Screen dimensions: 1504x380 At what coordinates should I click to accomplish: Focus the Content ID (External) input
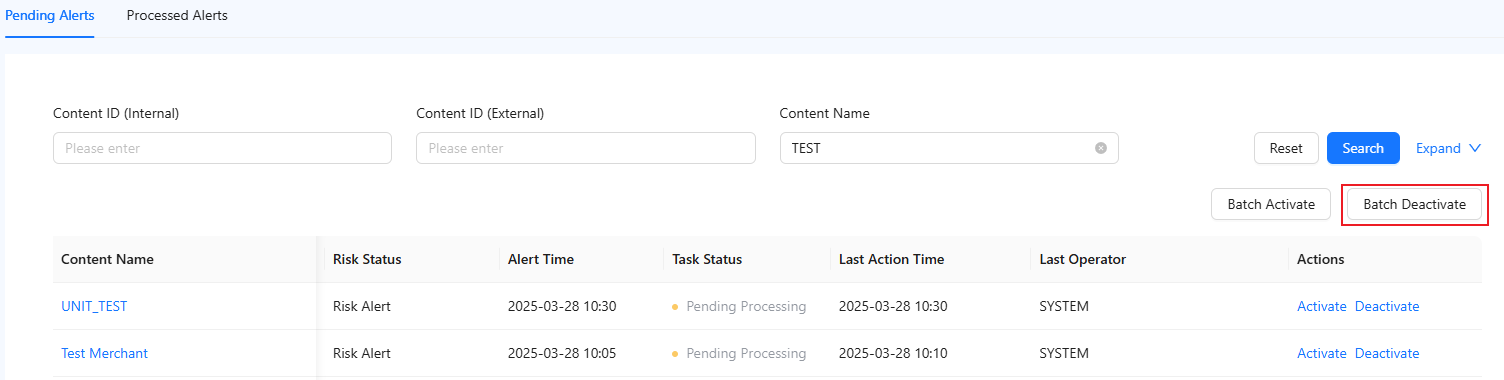pyautogui.click(x=586, y=148)
